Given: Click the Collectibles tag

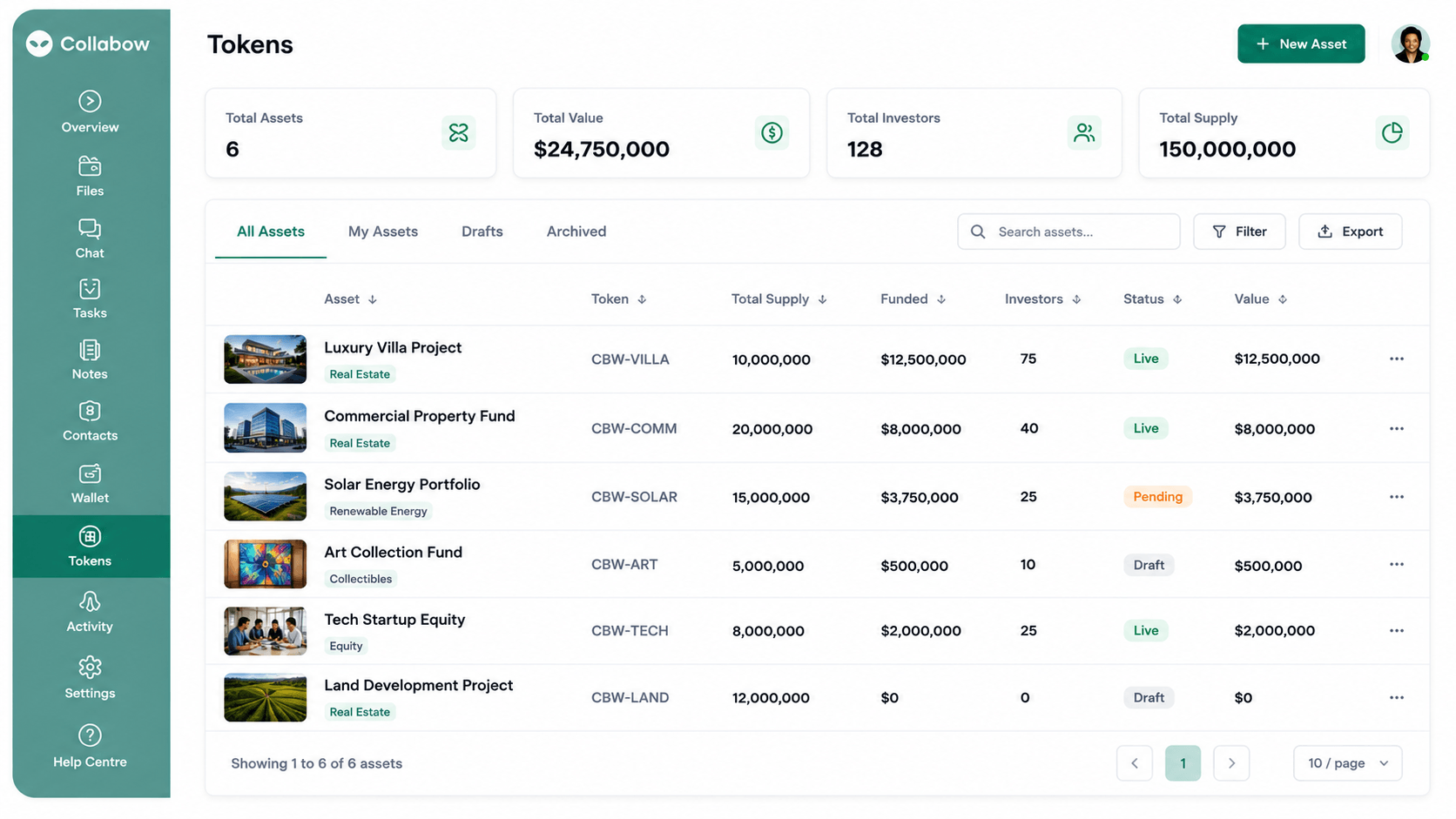Looking at the screenshot, I should [x=361, y=579].
